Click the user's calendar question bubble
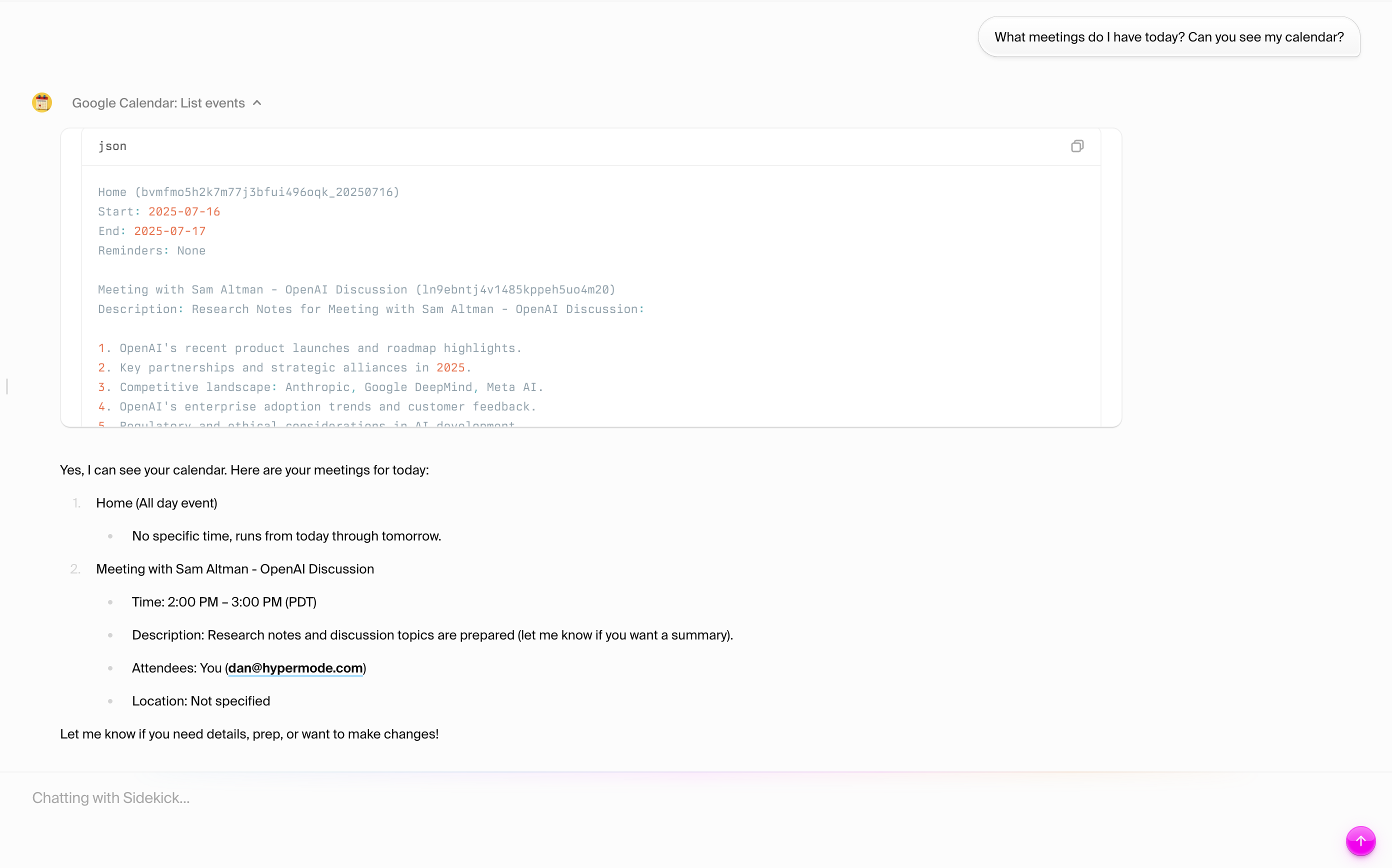 1168,36
